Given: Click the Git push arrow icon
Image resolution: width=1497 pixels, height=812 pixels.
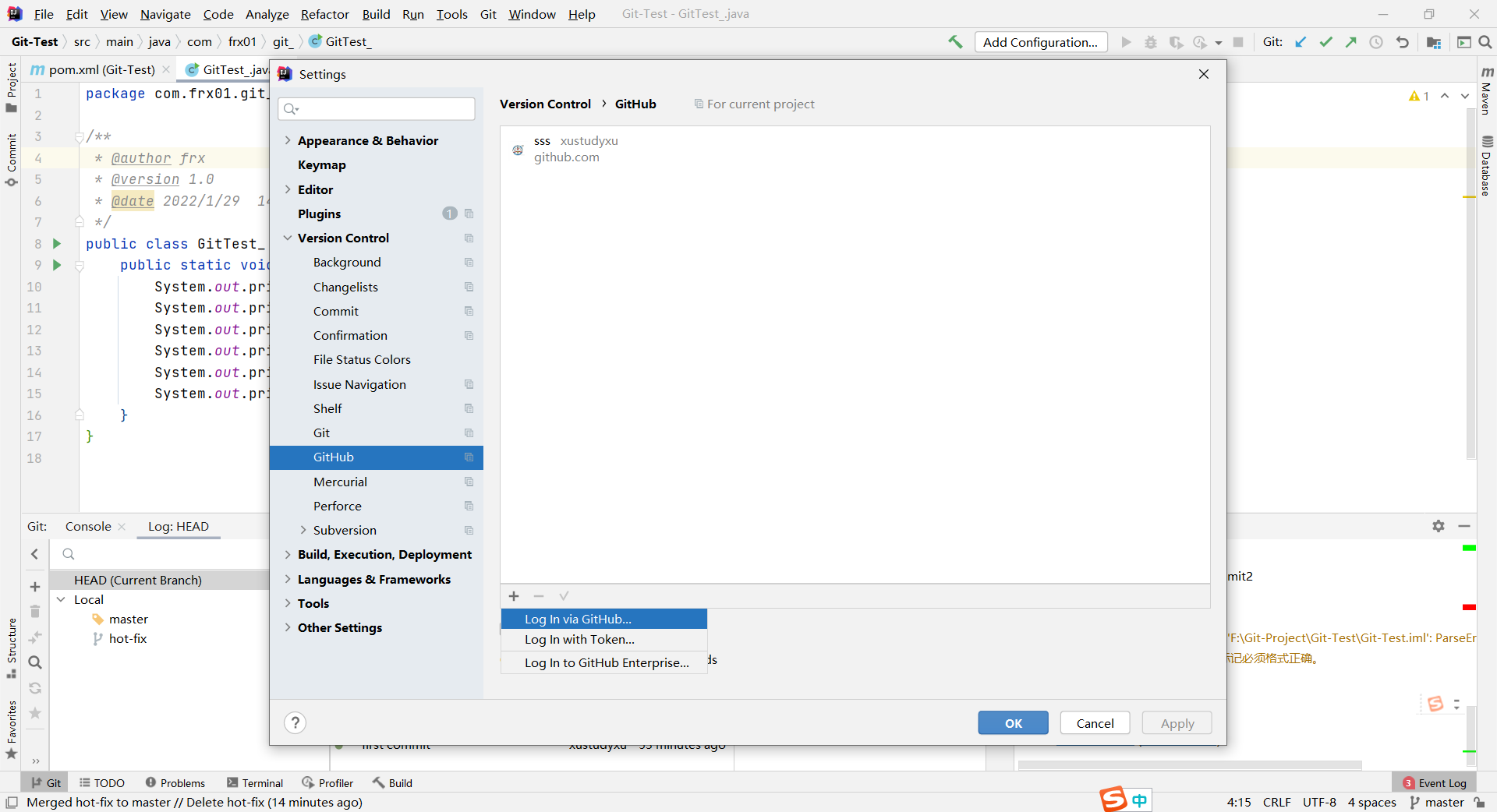Looking at the screenshot, I should tap(1351, 42).
